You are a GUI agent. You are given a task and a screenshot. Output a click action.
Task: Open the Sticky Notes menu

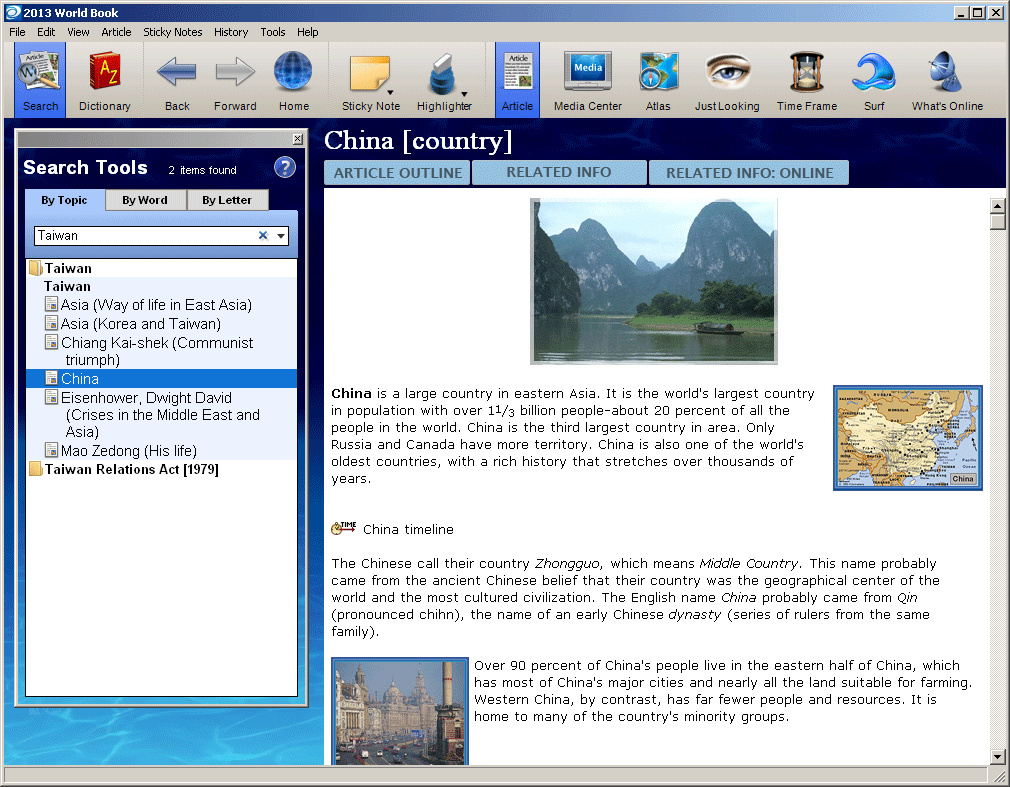point(173,32)
